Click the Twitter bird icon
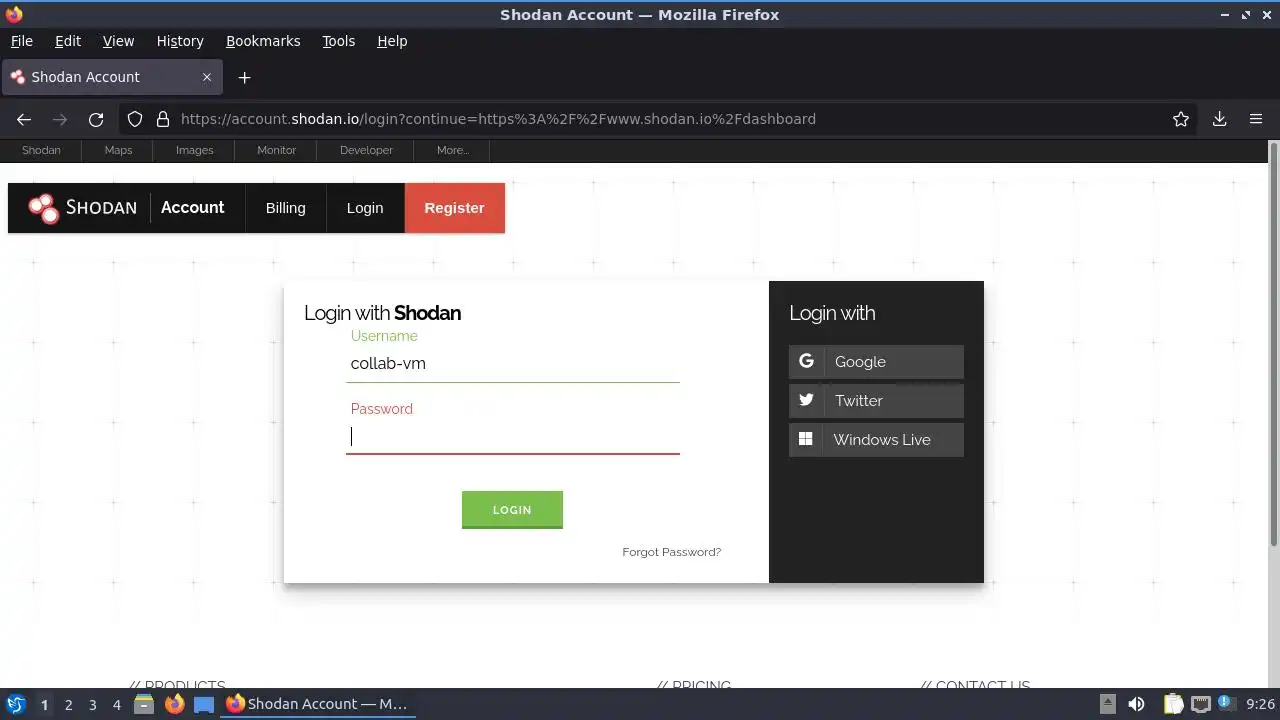The height and width of the screenshot is (720, 1280). click(x=806, y=400)
